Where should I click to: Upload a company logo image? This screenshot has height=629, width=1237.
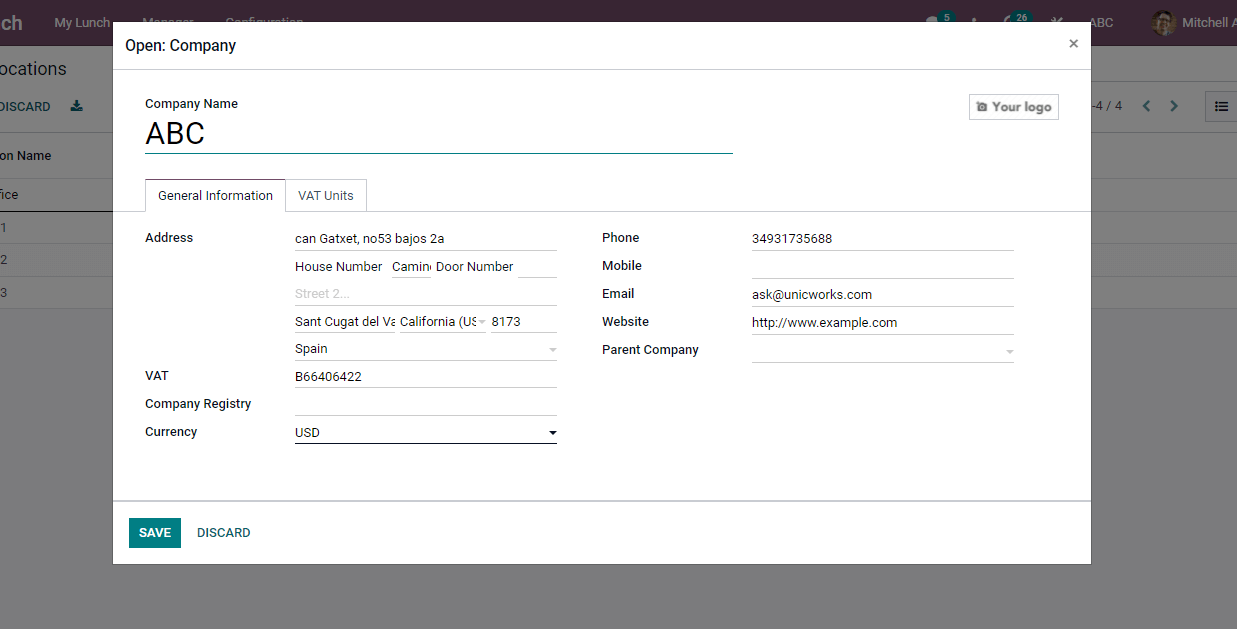pyautogui.click(x=1013, y=107)
